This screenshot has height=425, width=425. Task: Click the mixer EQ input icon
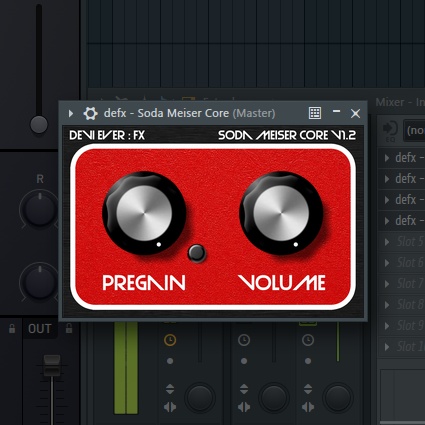point(390,131)
